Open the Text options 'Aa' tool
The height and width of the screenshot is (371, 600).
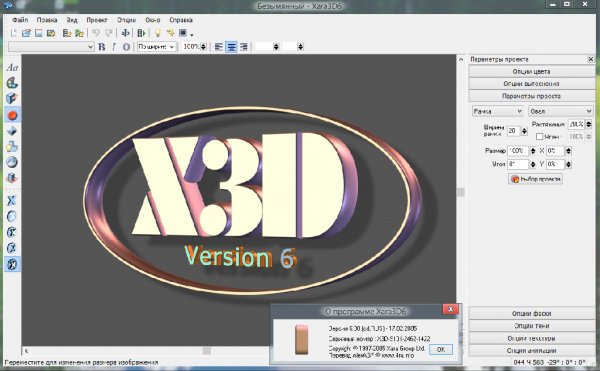(x=12, y=67)
